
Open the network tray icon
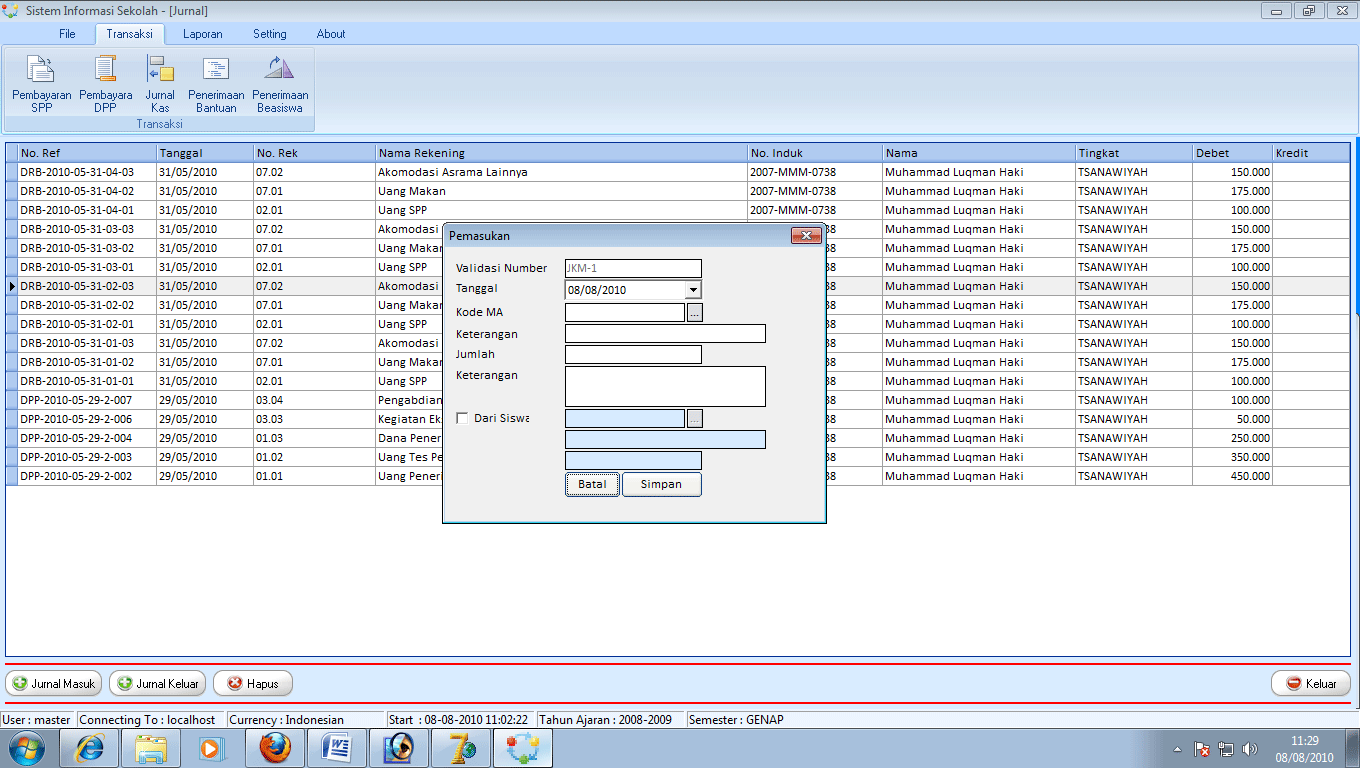pos(1226,749)
